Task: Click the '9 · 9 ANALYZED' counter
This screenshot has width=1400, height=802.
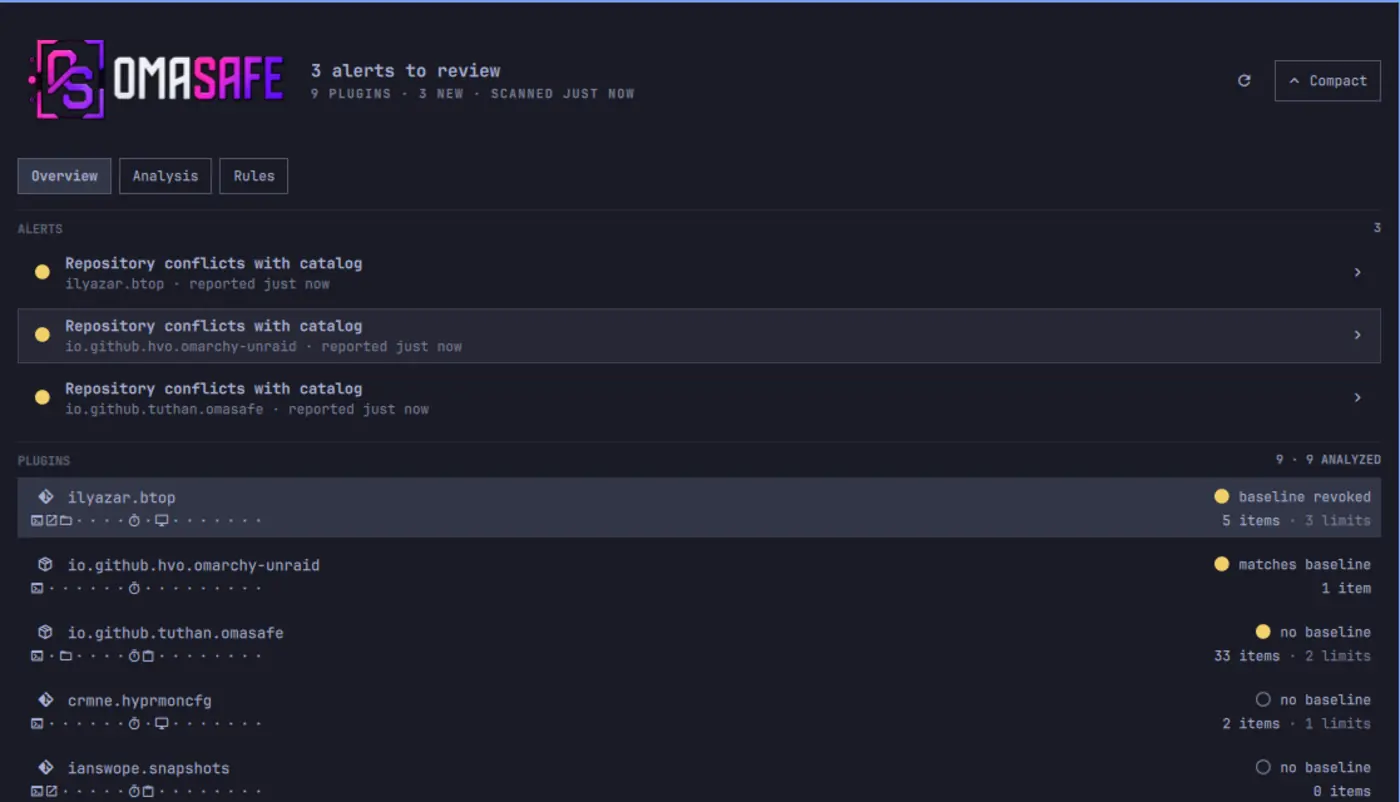Action: tap(1328, 460)
